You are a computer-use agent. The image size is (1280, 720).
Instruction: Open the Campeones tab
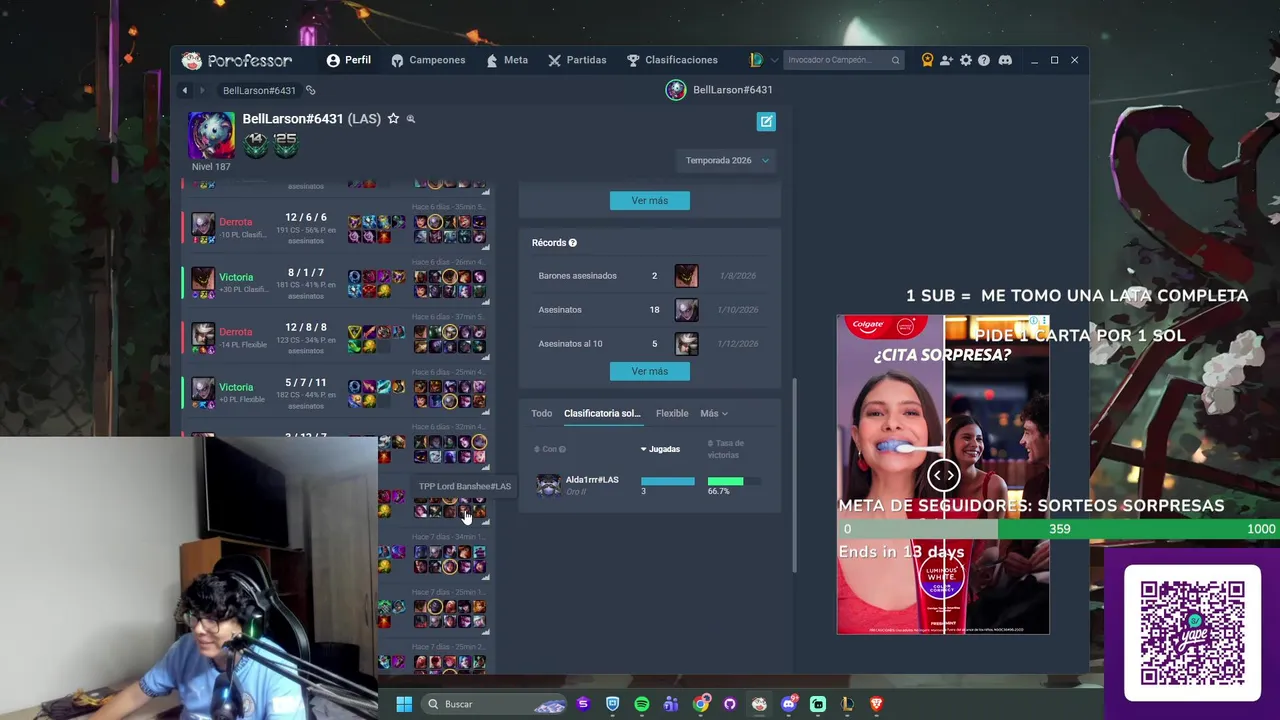(x=428, y=60)
